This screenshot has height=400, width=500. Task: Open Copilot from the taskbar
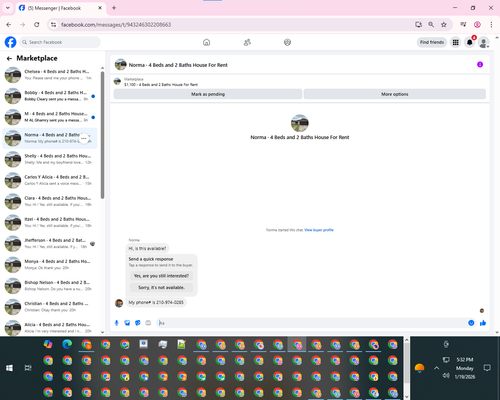48,344
